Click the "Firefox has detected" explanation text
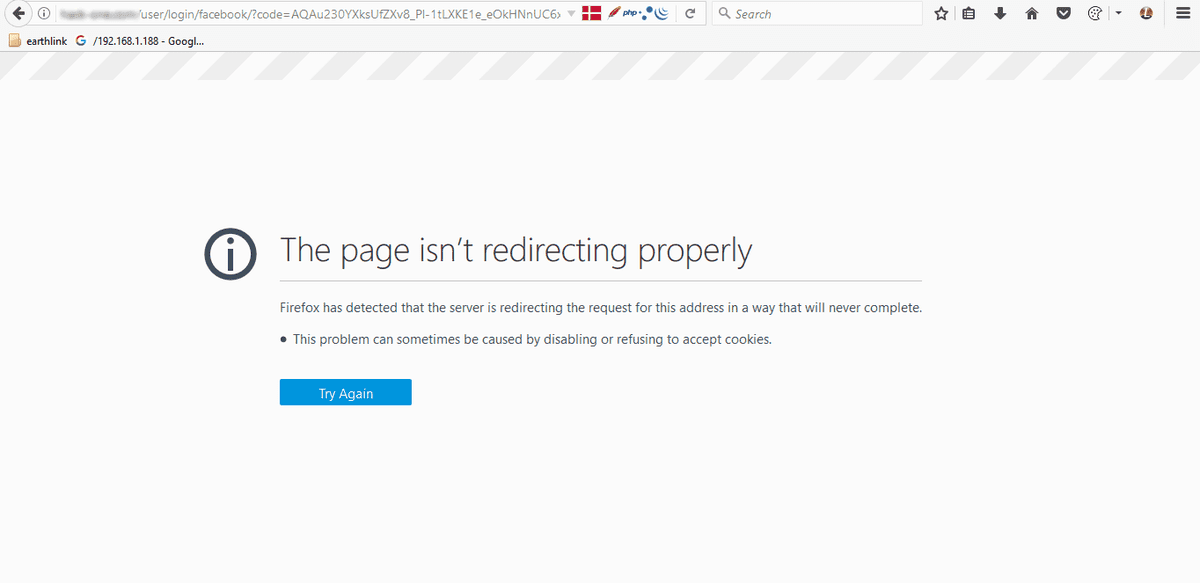 pos(601,308)
